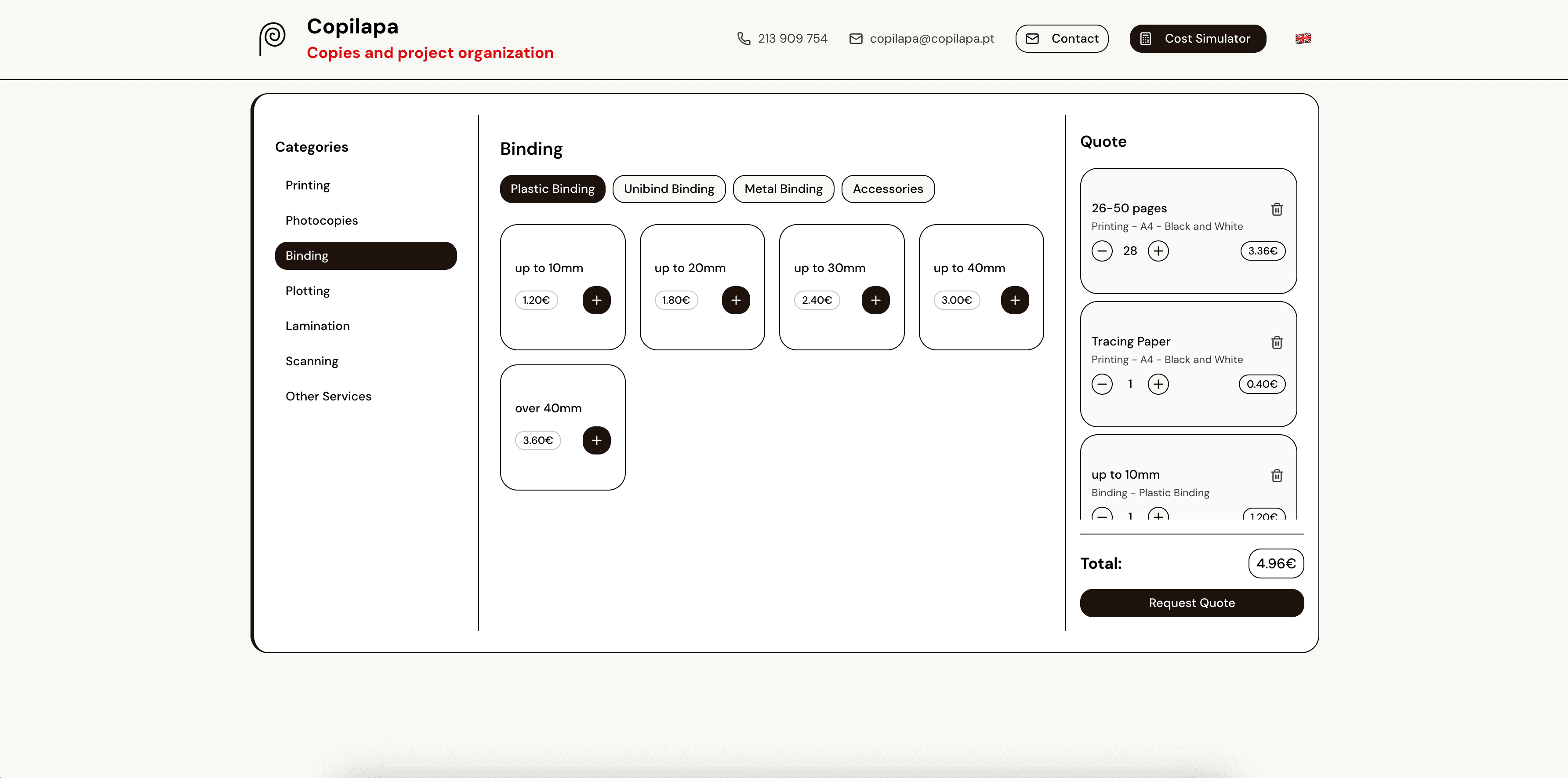Click the Copilapa spiral logo

[272, 38]
